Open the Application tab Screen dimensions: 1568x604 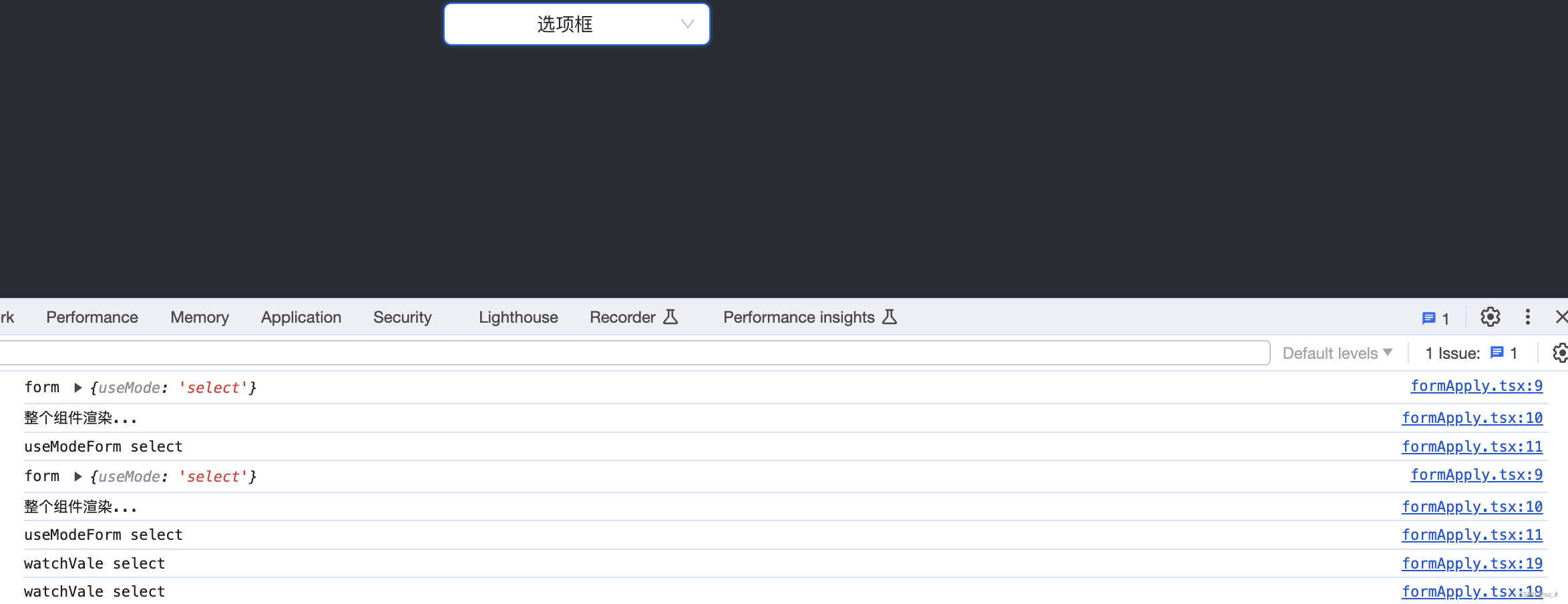(301, 317)
